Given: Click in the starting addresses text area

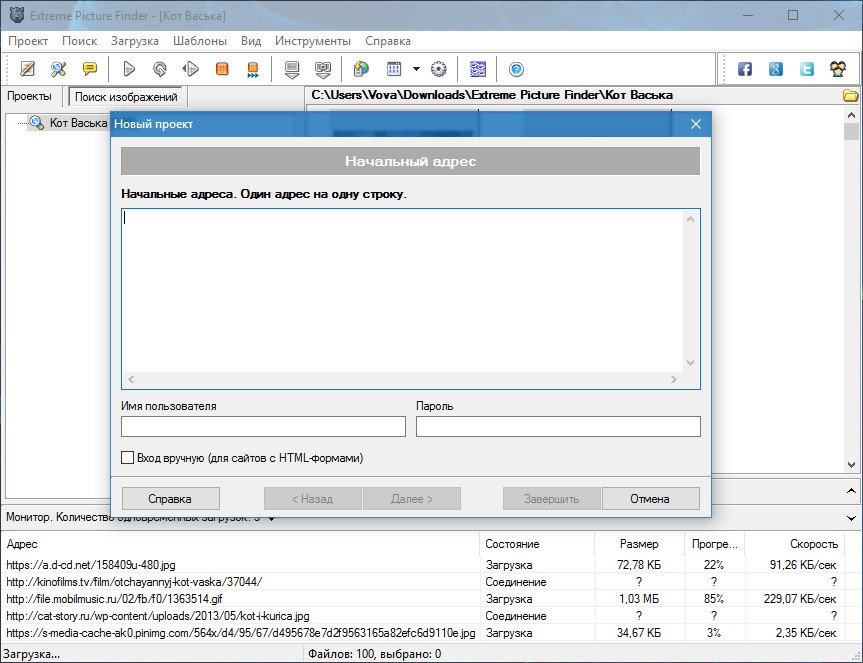Looking at the screenshot, I should click(402, 291).
